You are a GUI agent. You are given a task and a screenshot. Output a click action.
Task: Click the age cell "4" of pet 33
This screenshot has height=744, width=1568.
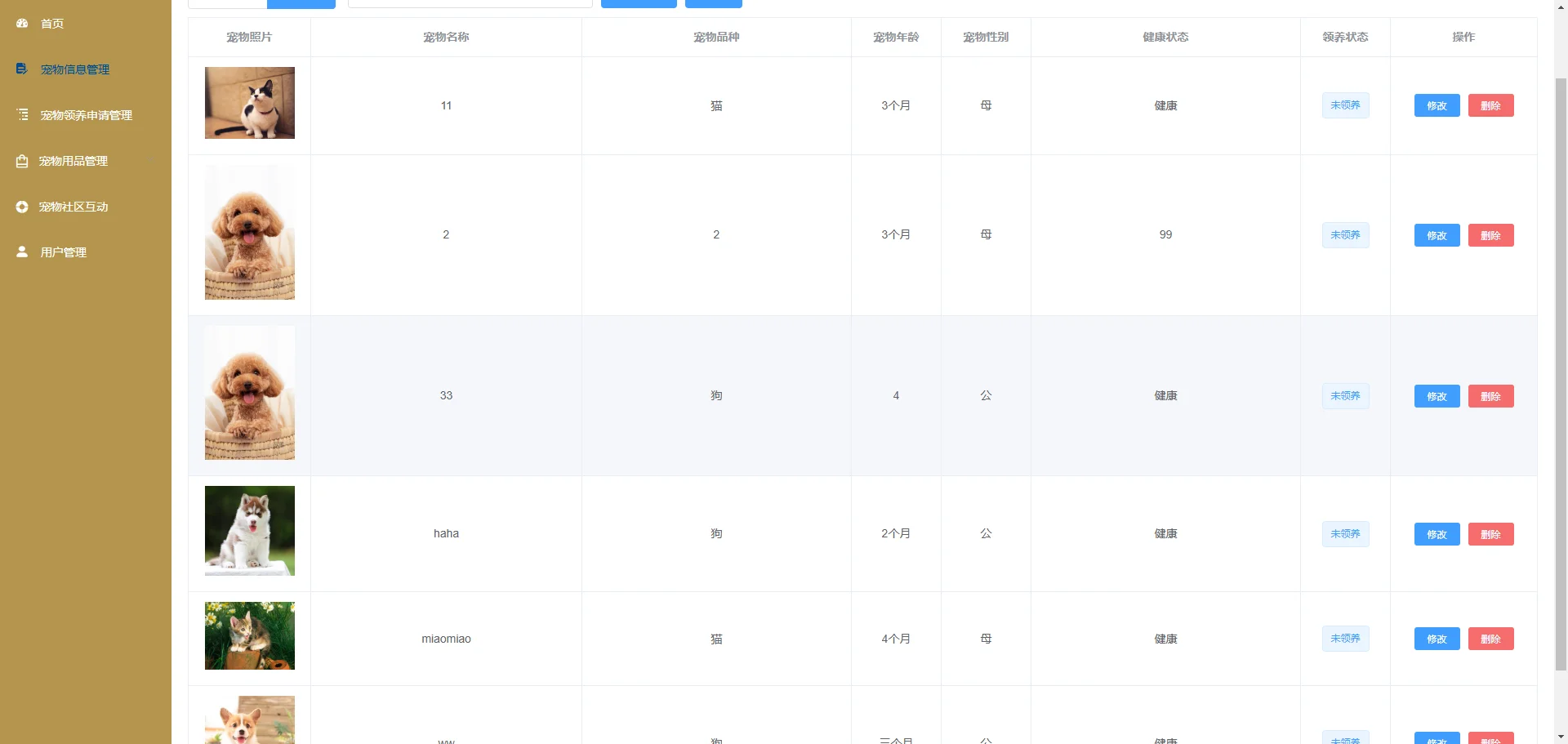click(896, 395)
